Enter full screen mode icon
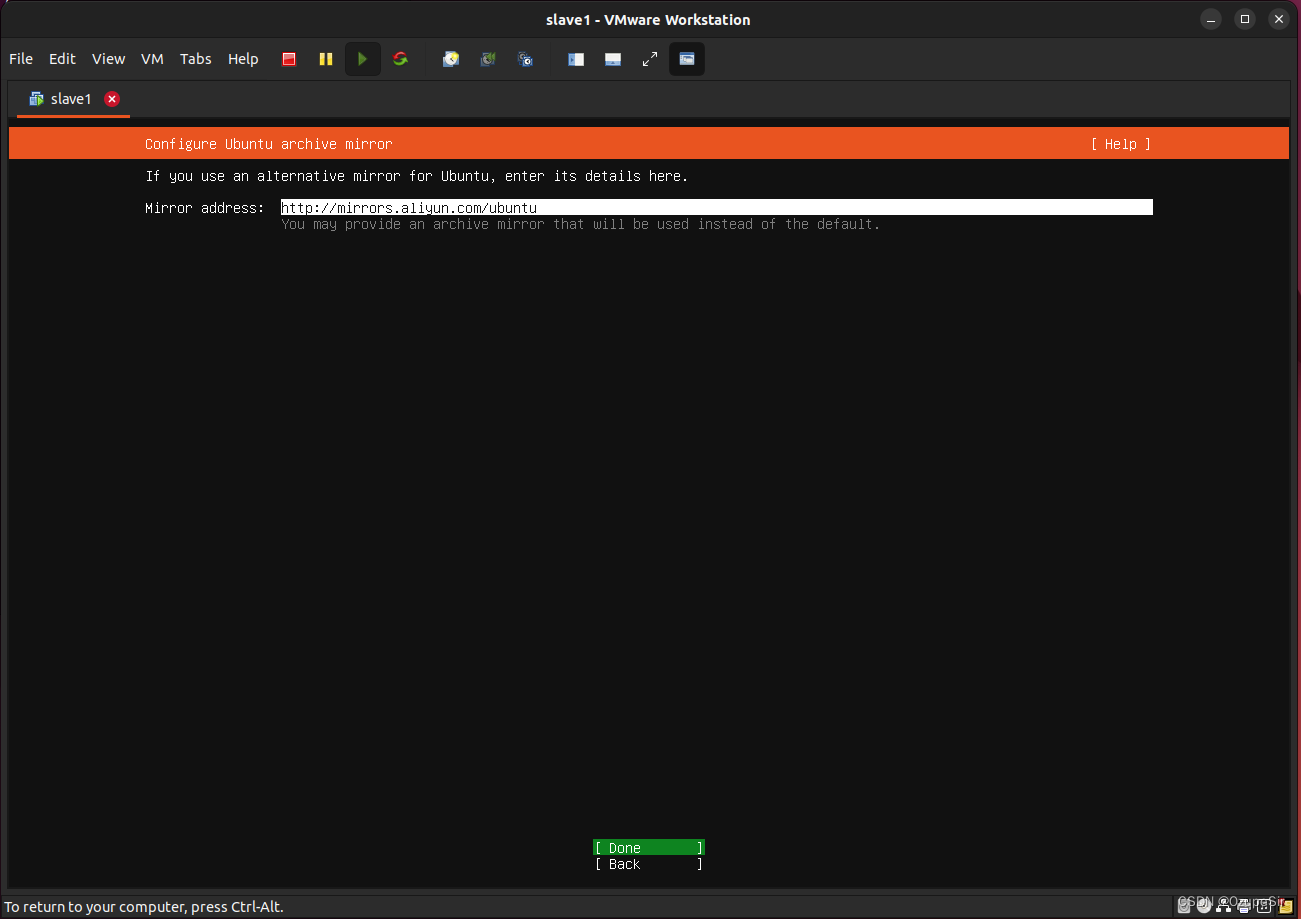1301x919 pixels. click(650, 59)
